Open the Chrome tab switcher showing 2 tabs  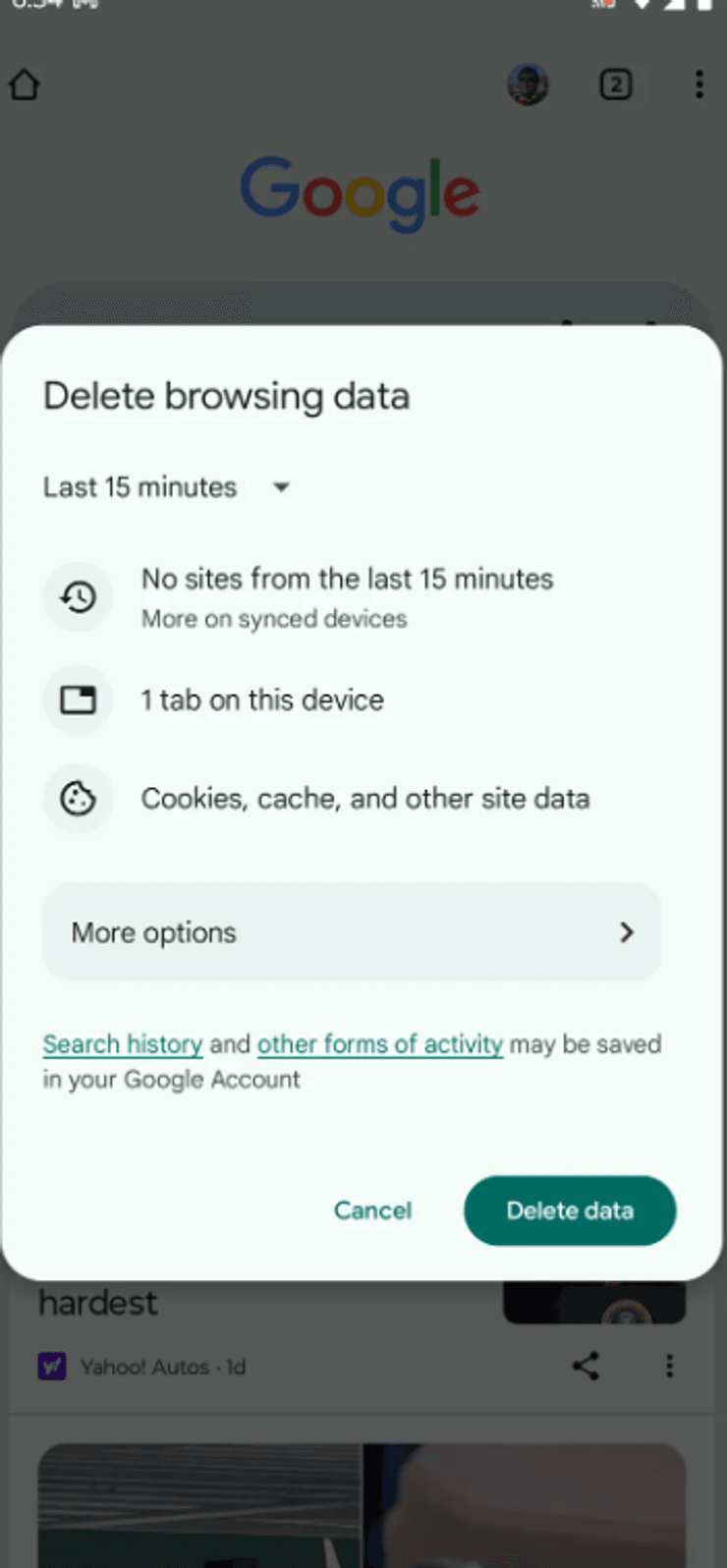616,85
